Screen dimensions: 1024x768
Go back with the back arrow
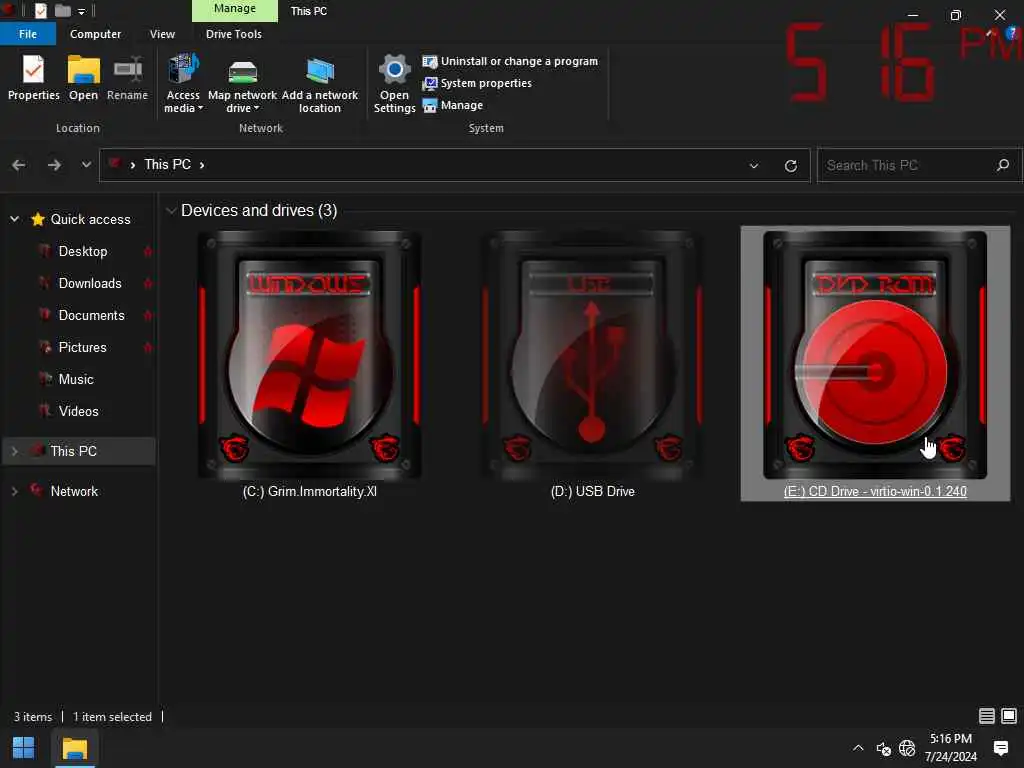18,165
